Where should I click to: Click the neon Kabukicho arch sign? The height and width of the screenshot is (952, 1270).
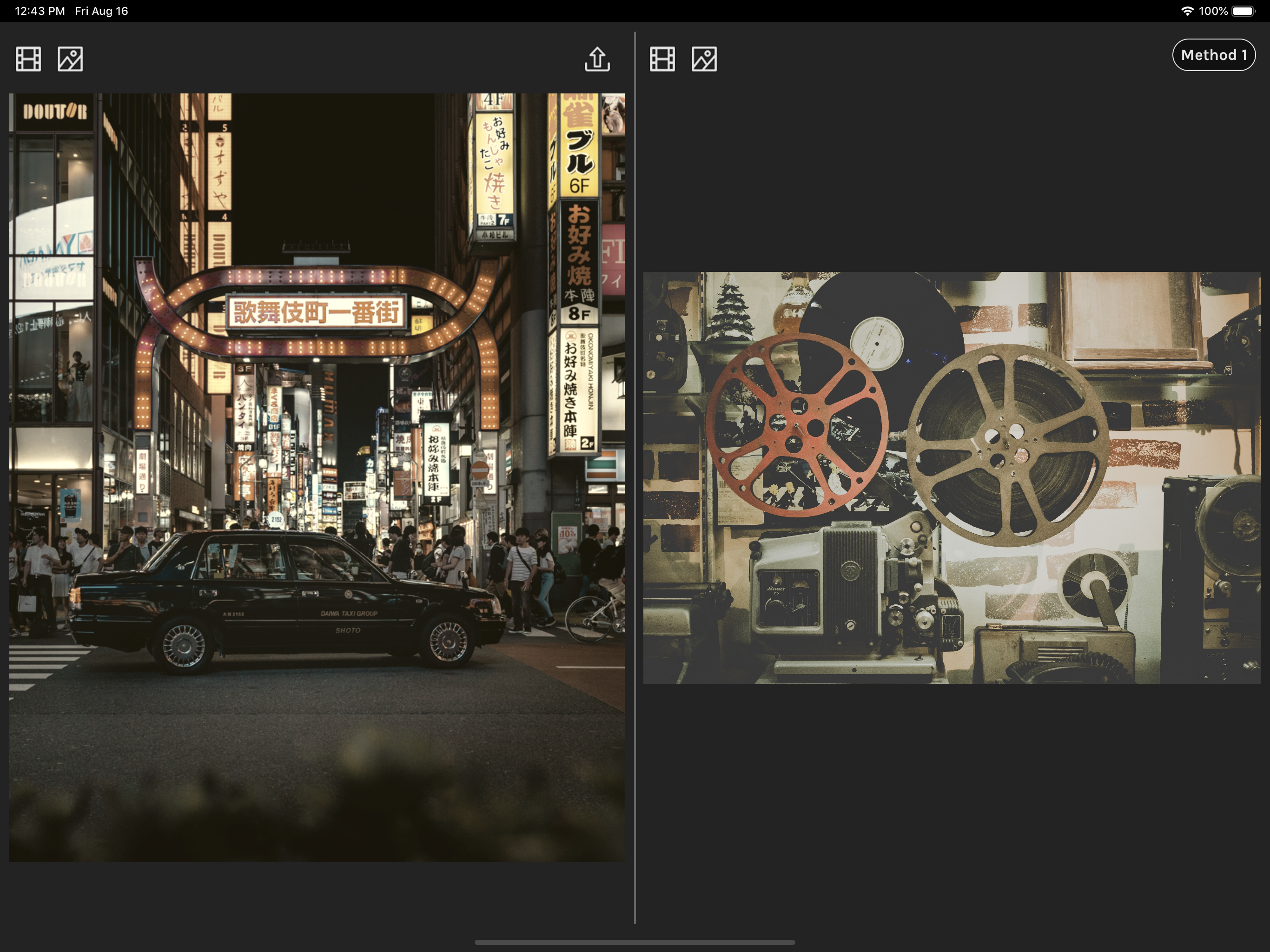[316, 312]
